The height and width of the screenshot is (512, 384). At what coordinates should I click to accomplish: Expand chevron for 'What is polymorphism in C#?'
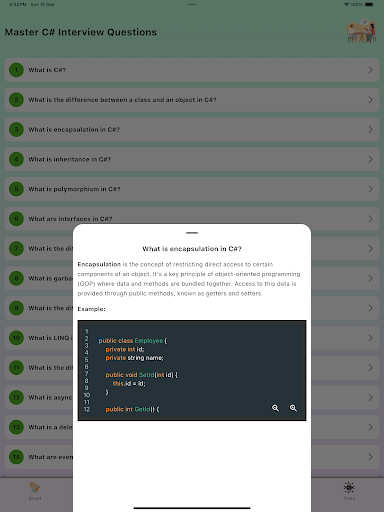click(x=370, y=189)
